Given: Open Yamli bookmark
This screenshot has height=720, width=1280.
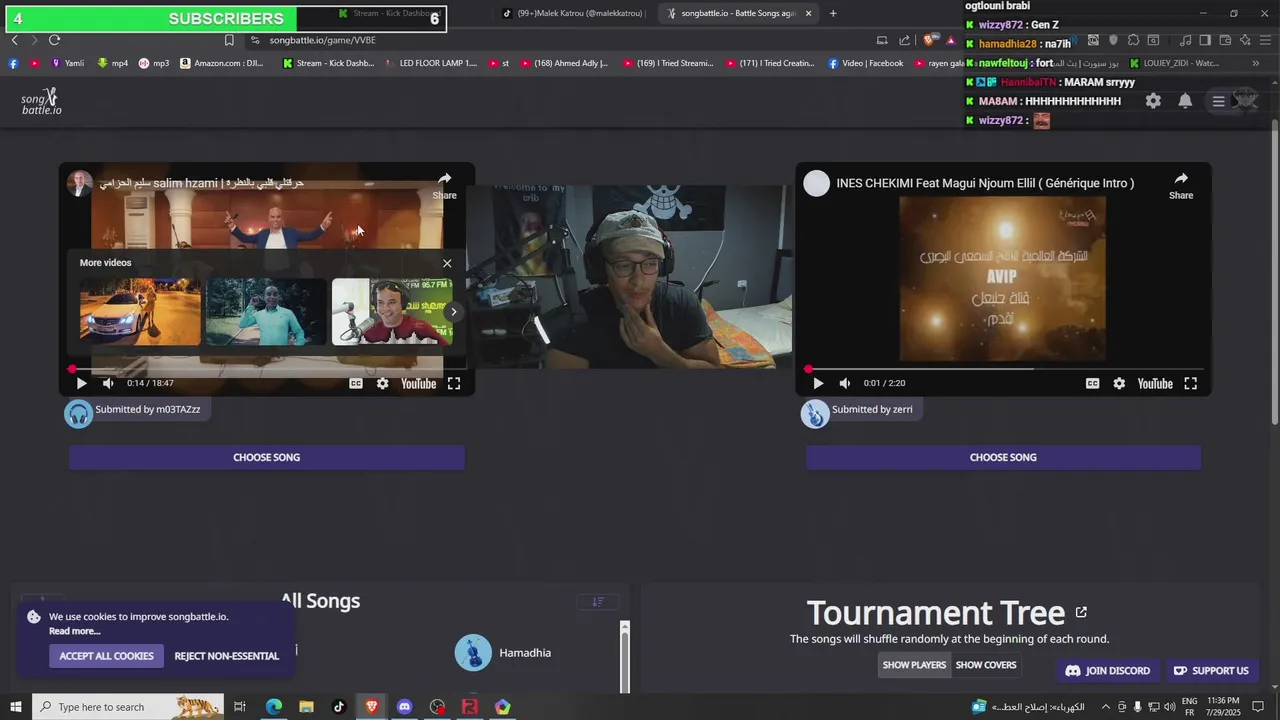Looking at the screenshot, I should 67,63.
